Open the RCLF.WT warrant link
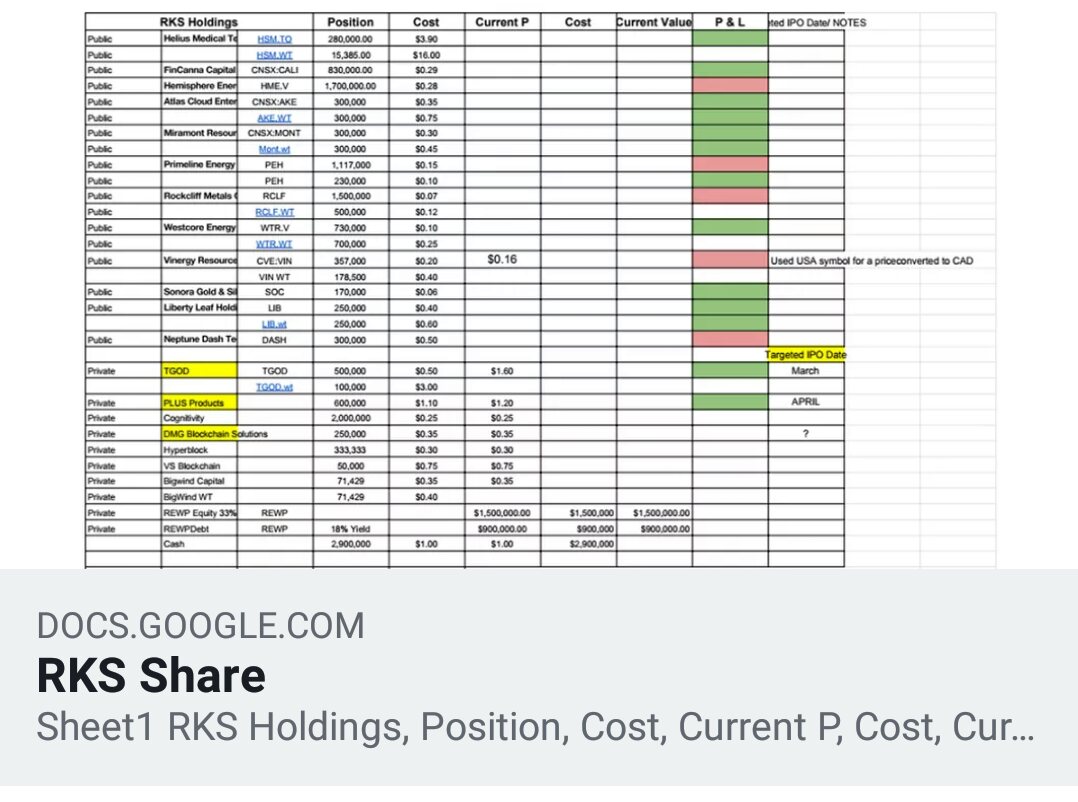This screenshot has height=802, width=1078. click(x=274, y=212)
